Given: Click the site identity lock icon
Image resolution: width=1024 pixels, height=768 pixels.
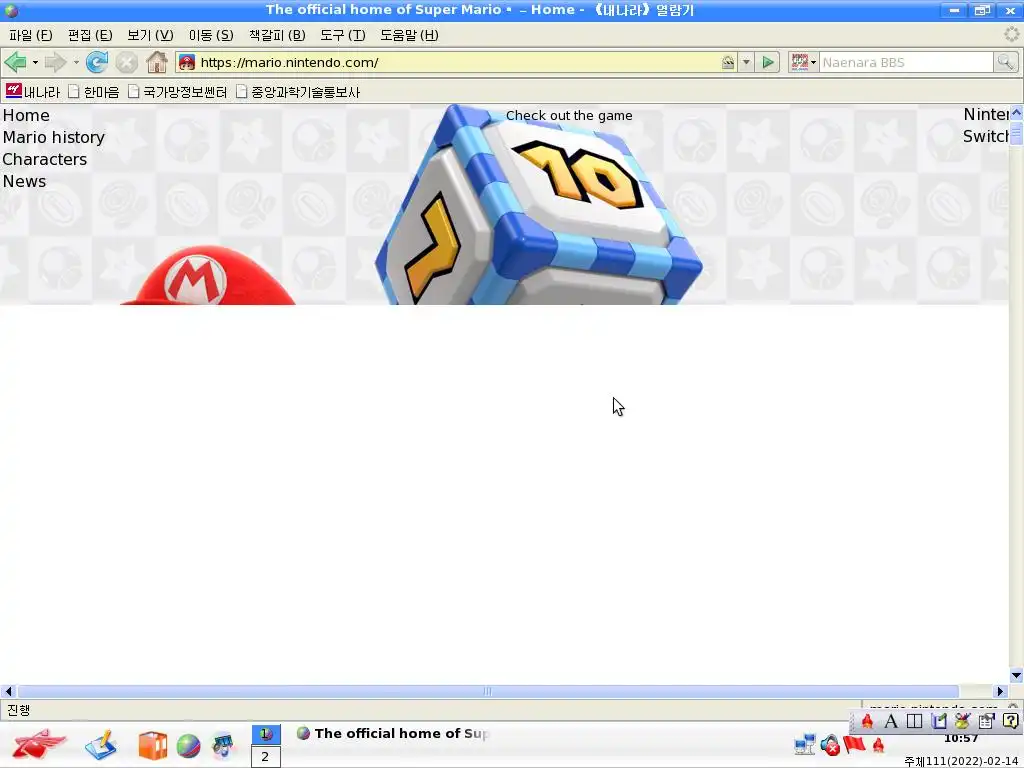Looking at the screenshot, I should pyautogui.click(x=728, y=63).
